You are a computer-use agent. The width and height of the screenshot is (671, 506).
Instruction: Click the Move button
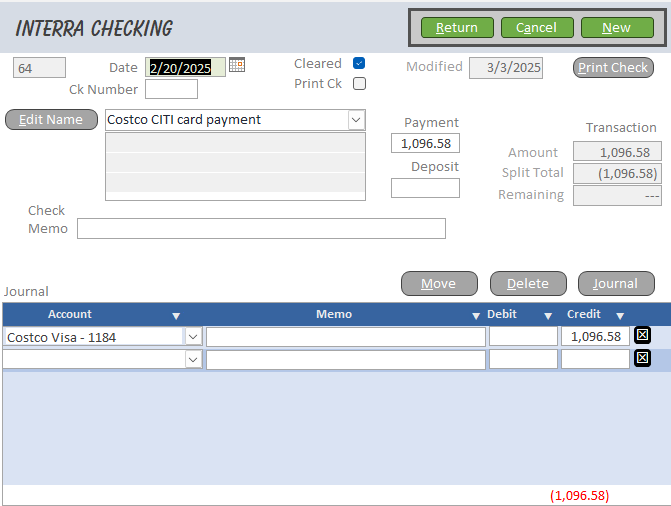point(439,283)
